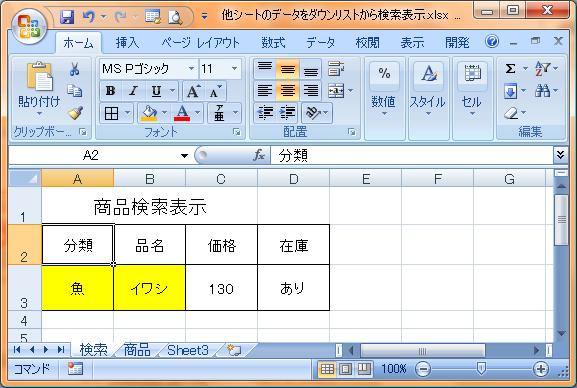Open the 商品 sheet tab
The height and width of the screenshot is (388, 577).
pyautogui.click(x=137, y=350)
